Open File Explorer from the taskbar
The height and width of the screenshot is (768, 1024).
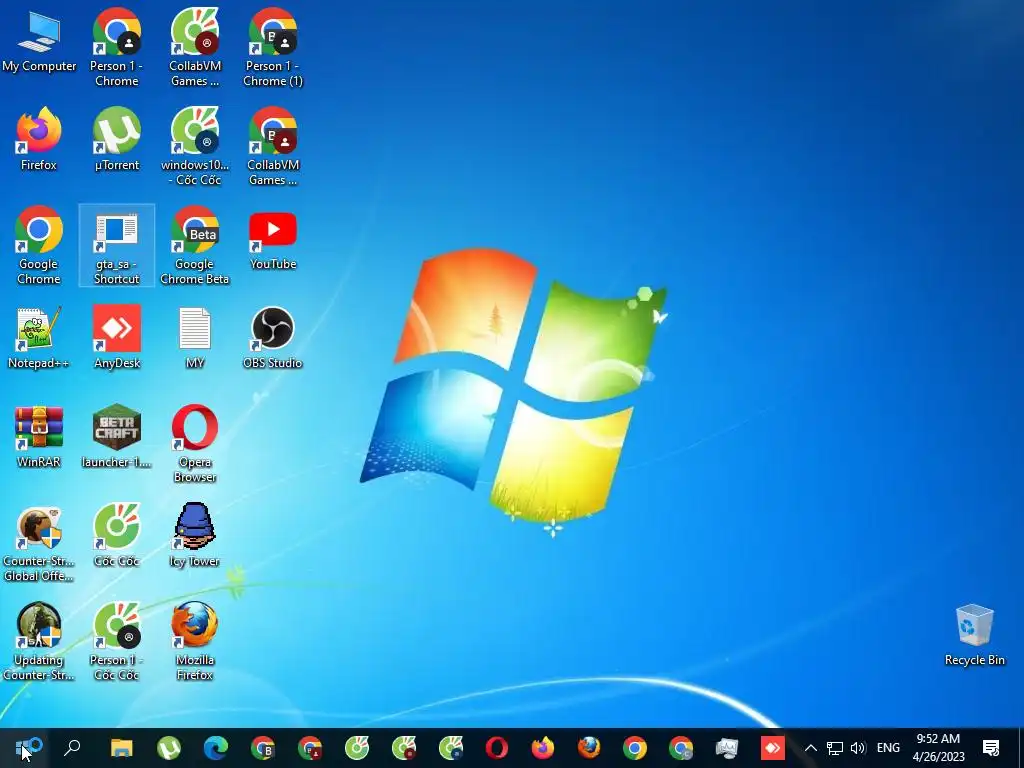tap(121, 748)
